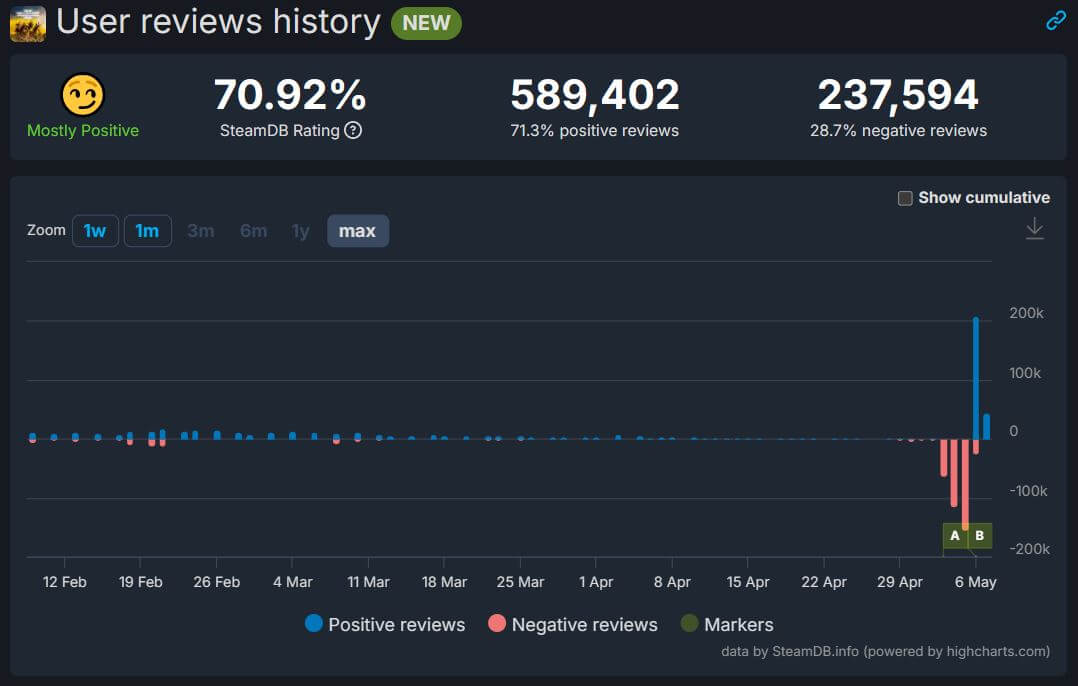Click the 237,594 negative reviews count
Viewport: 1078px width, 686px height.
[898, 94]
